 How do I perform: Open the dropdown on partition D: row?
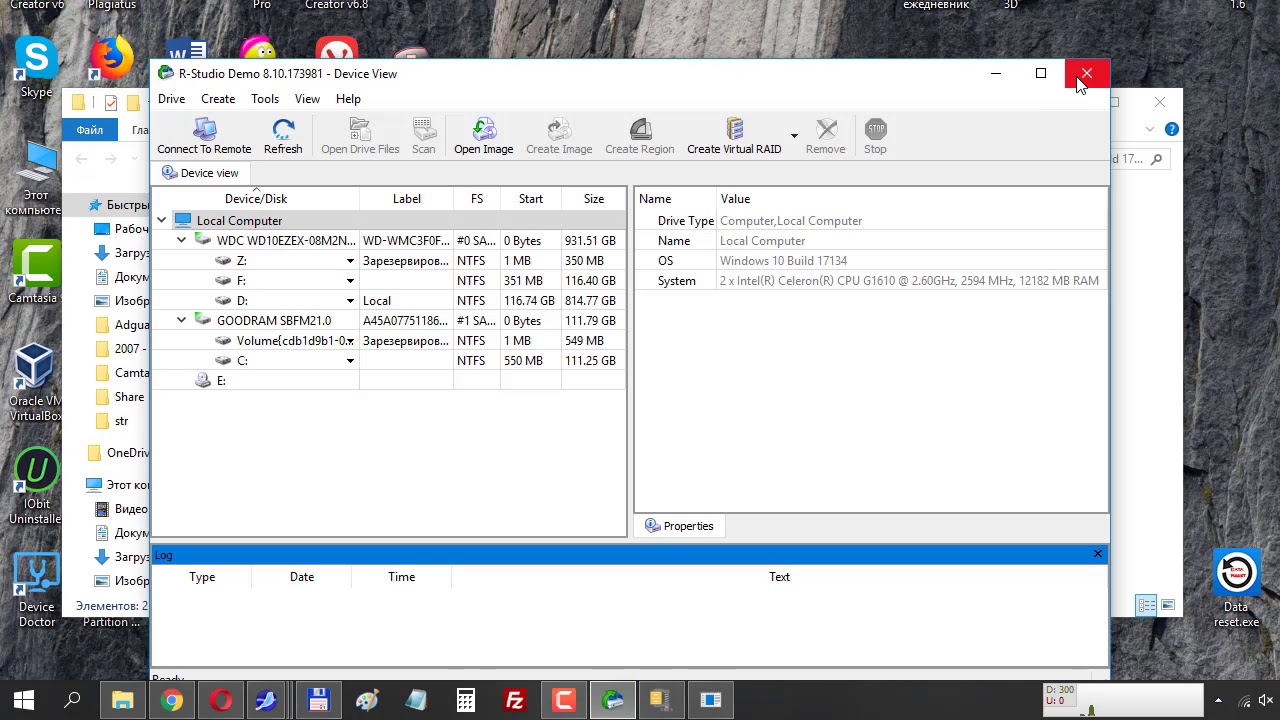pyautogui.click(x=350, y=301)
